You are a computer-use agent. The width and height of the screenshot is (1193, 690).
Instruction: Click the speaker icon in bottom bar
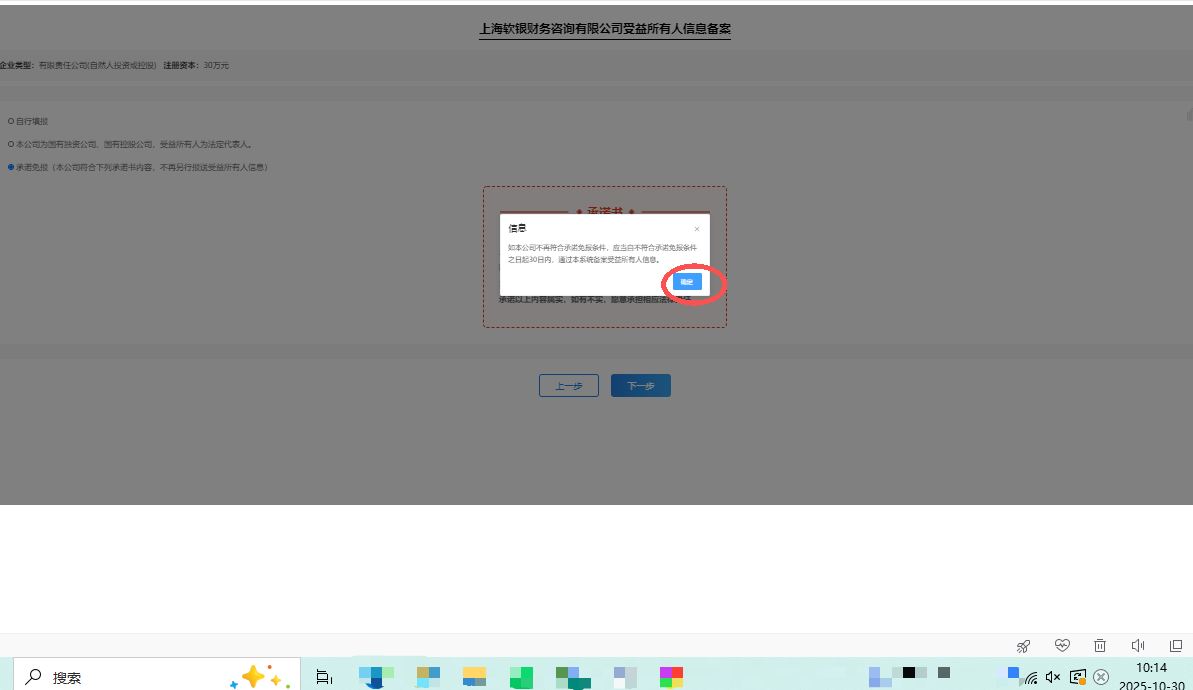[1138, 646]
